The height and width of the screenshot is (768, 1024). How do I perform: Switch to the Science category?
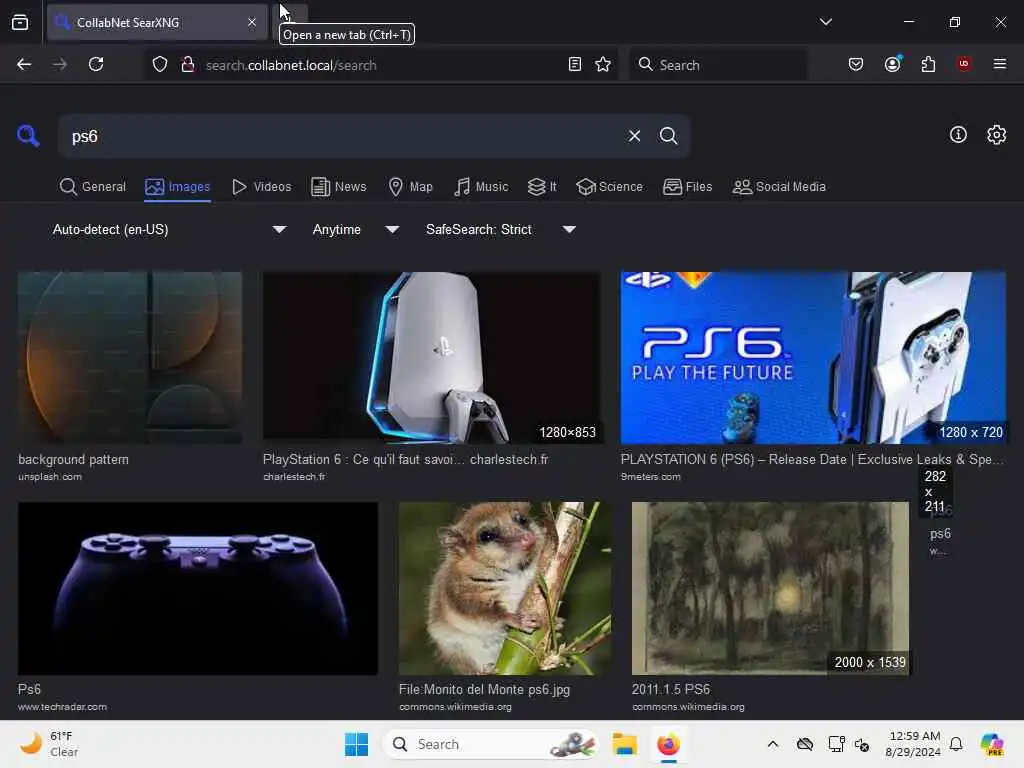point(609,187)
